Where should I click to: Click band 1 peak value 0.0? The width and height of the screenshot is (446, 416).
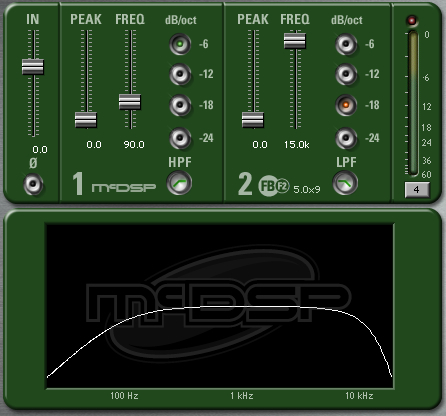[x=94, y=145]
